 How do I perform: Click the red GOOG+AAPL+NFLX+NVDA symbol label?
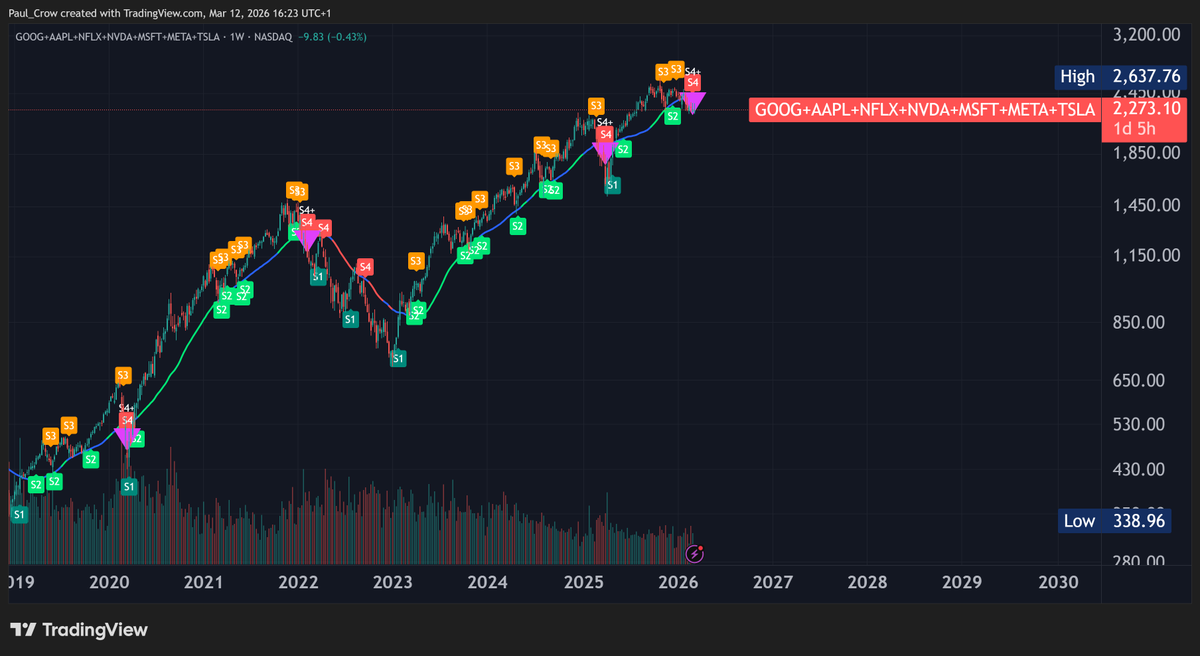point(924,109)
